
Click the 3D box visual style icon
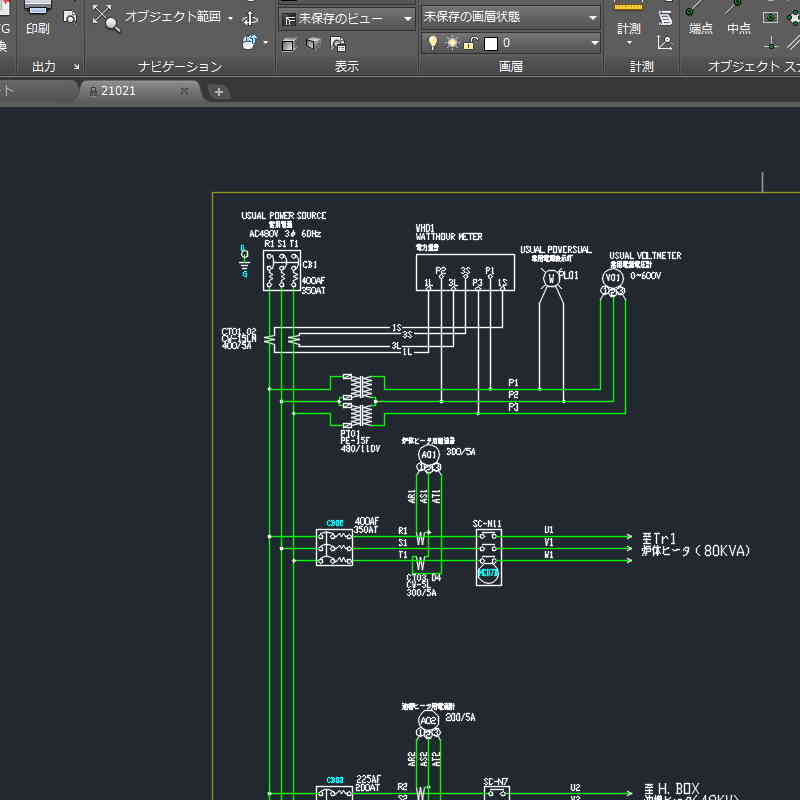[x=313, y=44]
